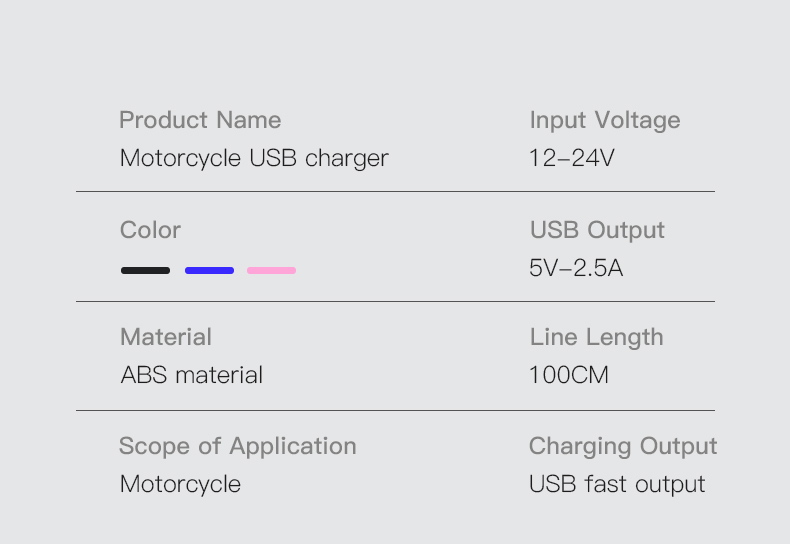Select the blue color swatch
This screenshot has width=790, height=544.
(x=210, y=270)
